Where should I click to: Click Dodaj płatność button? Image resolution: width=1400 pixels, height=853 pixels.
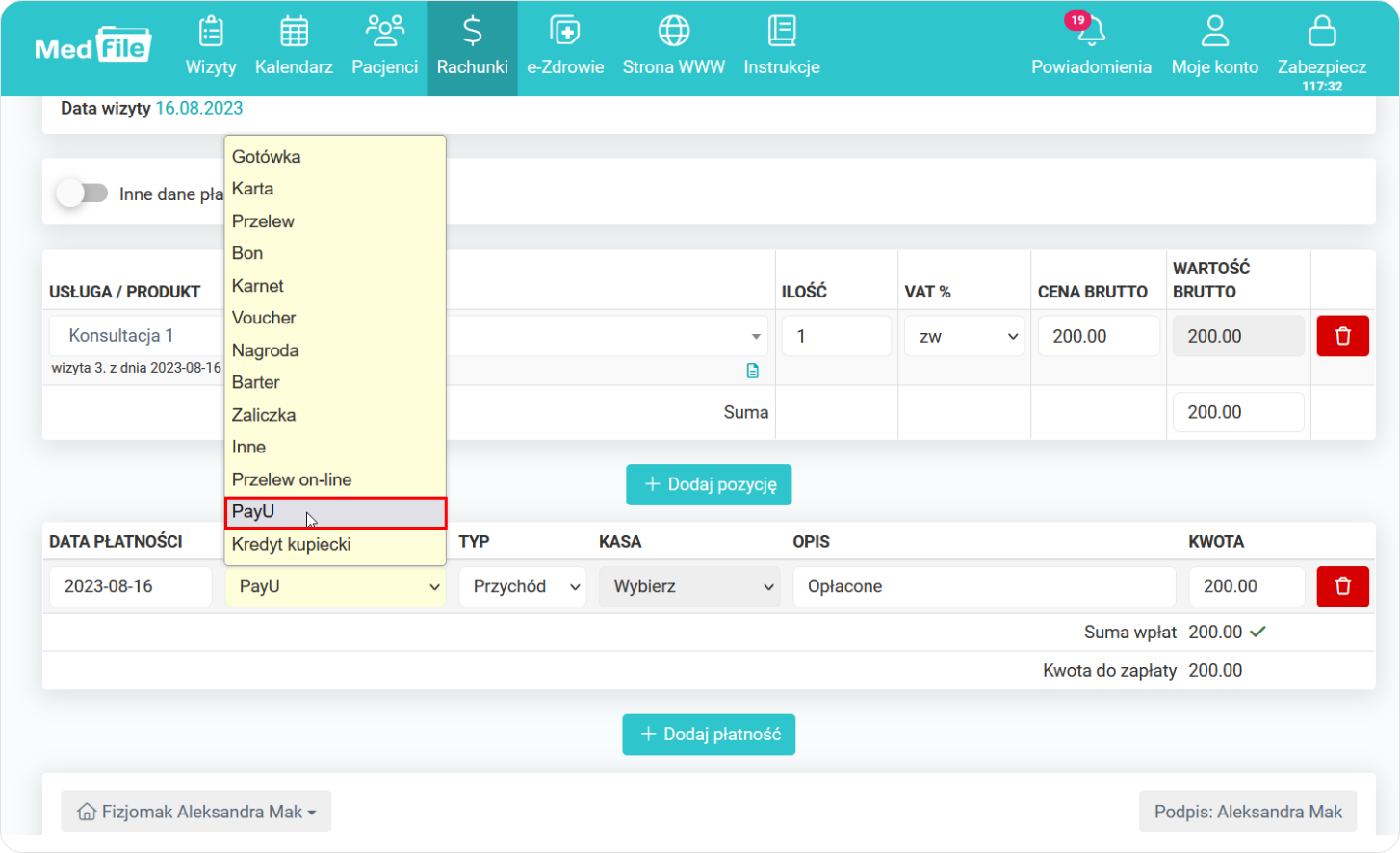(709, 735)
